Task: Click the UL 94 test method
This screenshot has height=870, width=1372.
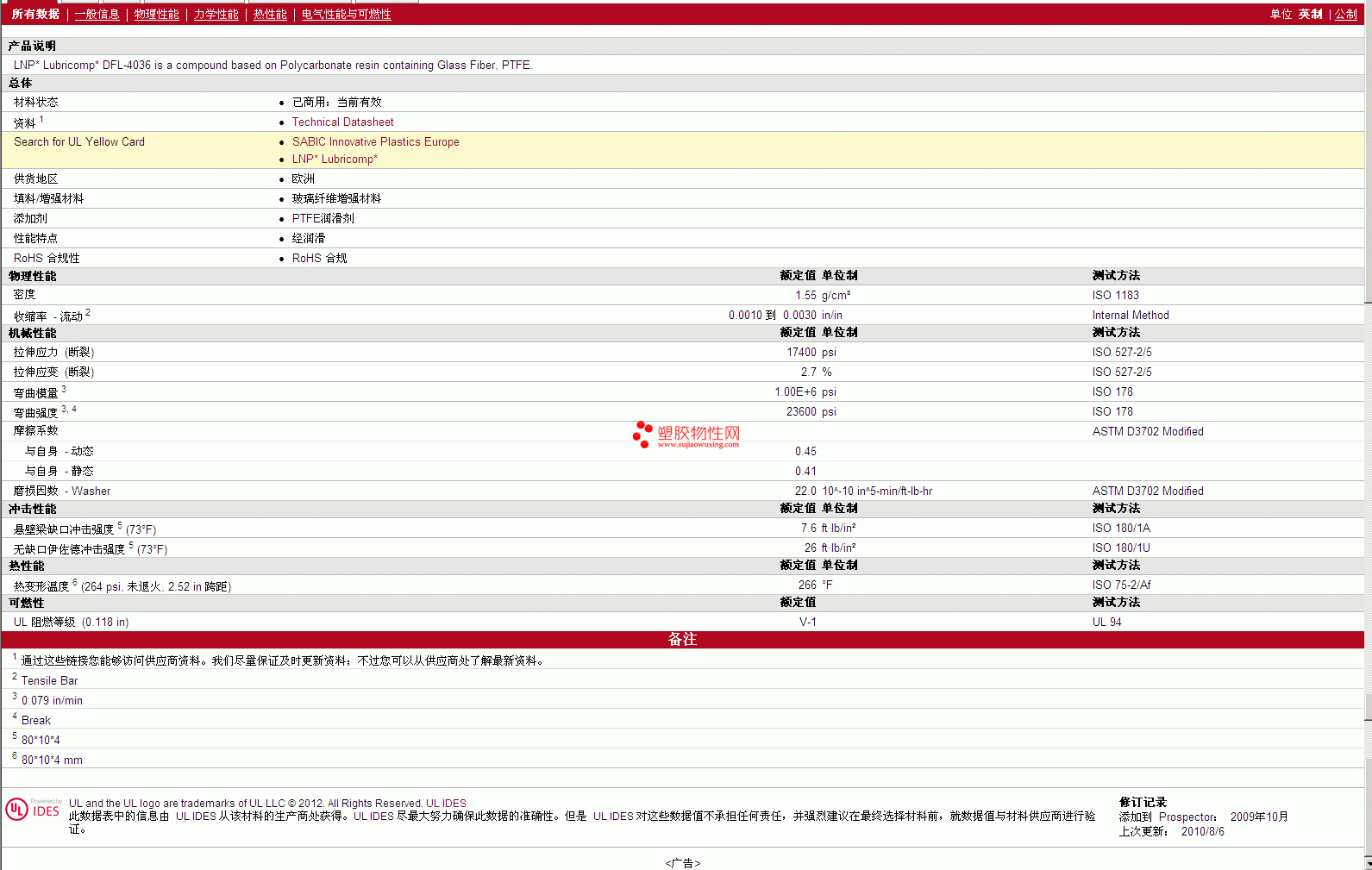Action: [1106, 623]
